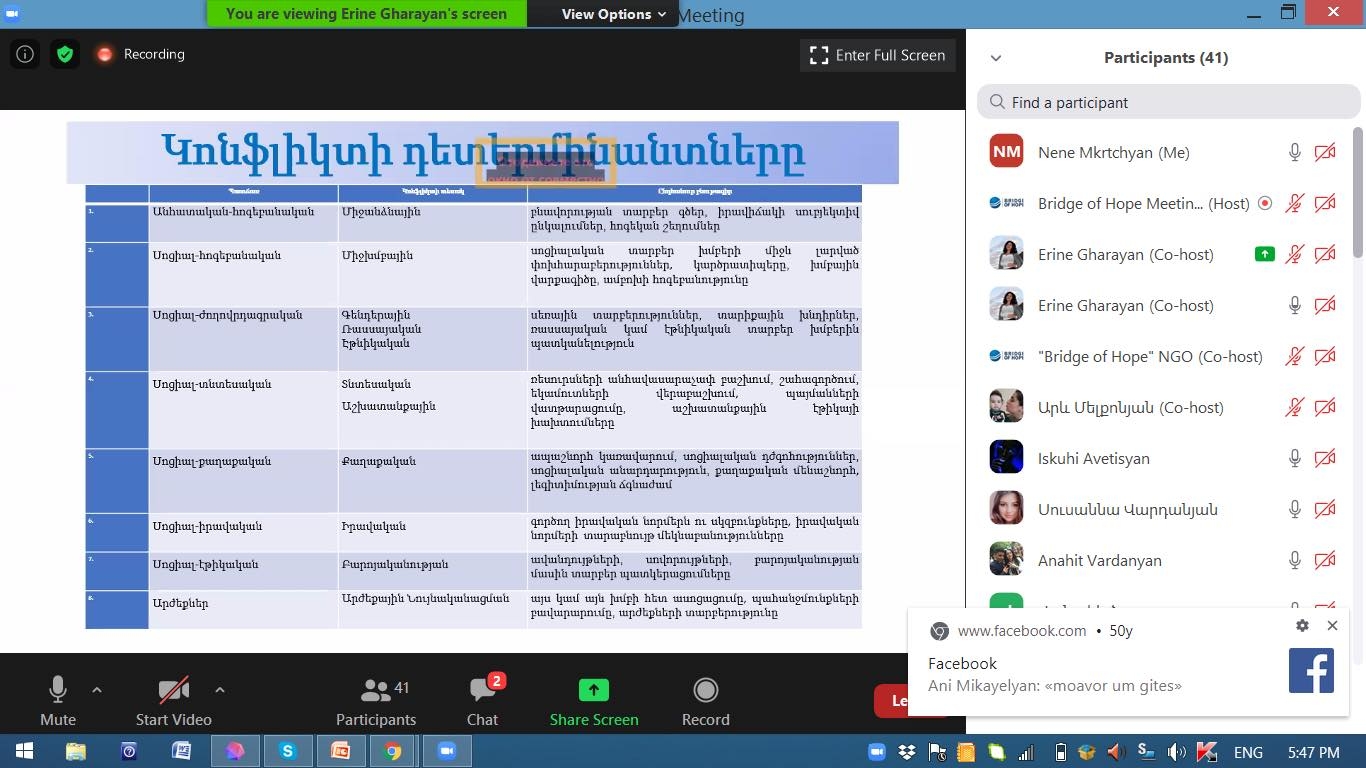The width and height of the screenshot is (1366, 768).
Task: Open settings gear on the Facebook notification
Action: pos(1302,626)
